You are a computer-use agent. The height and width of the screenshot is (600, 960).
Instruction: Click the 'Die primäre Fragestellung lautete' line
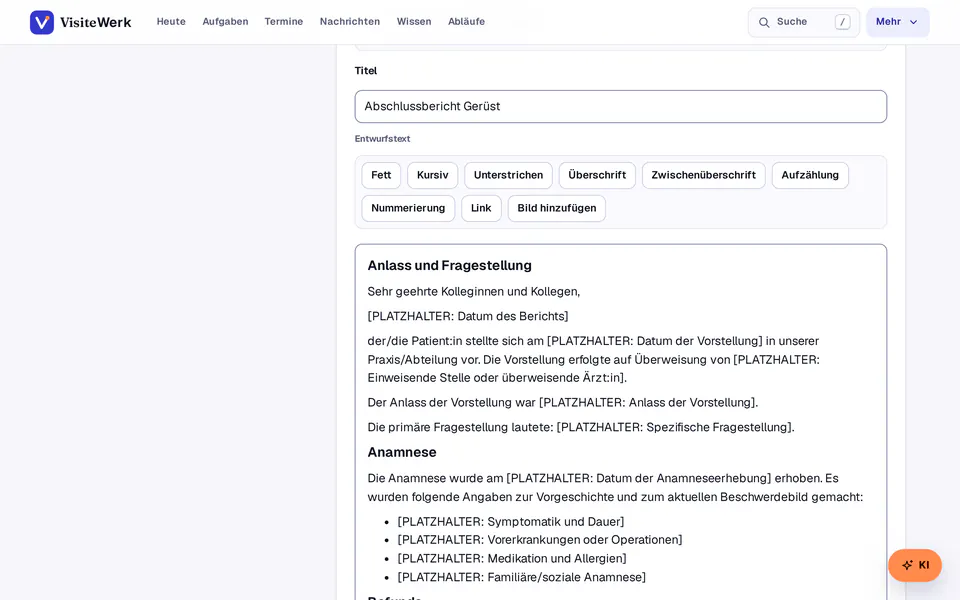click(x=580, y=427)
